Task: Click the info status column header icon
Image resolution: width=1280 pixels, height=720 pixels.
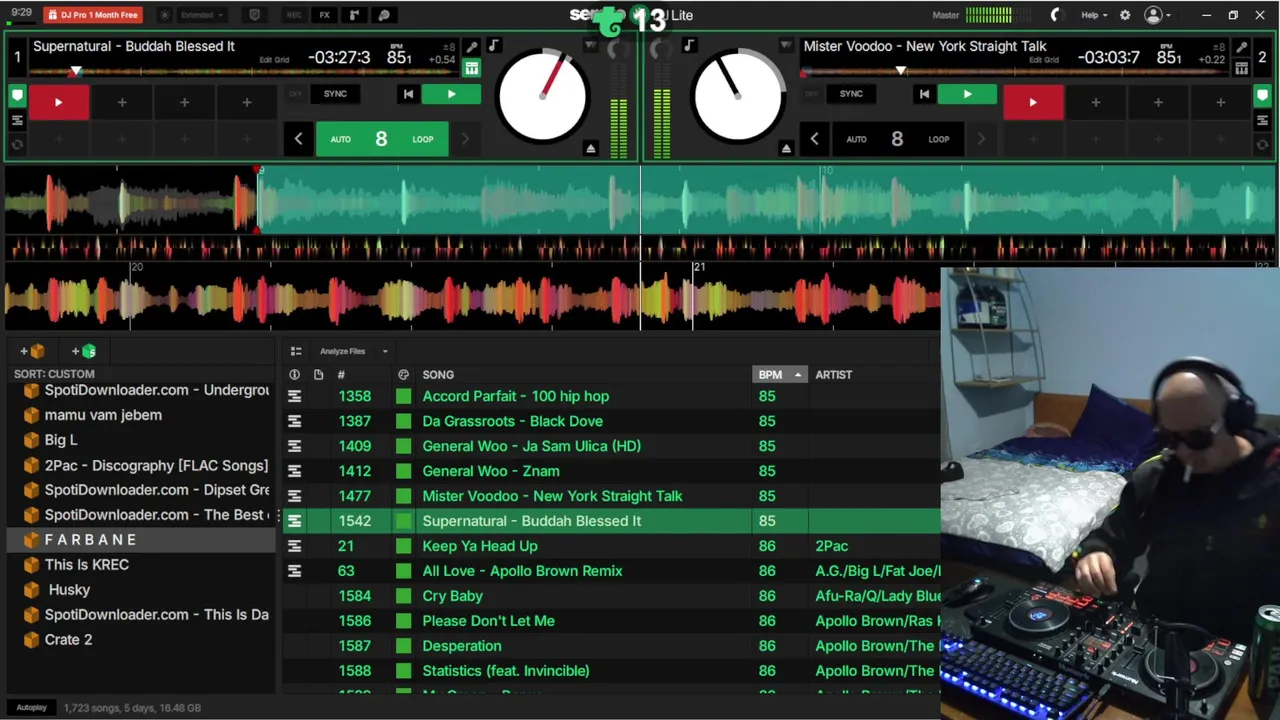Action: [294, 375]
